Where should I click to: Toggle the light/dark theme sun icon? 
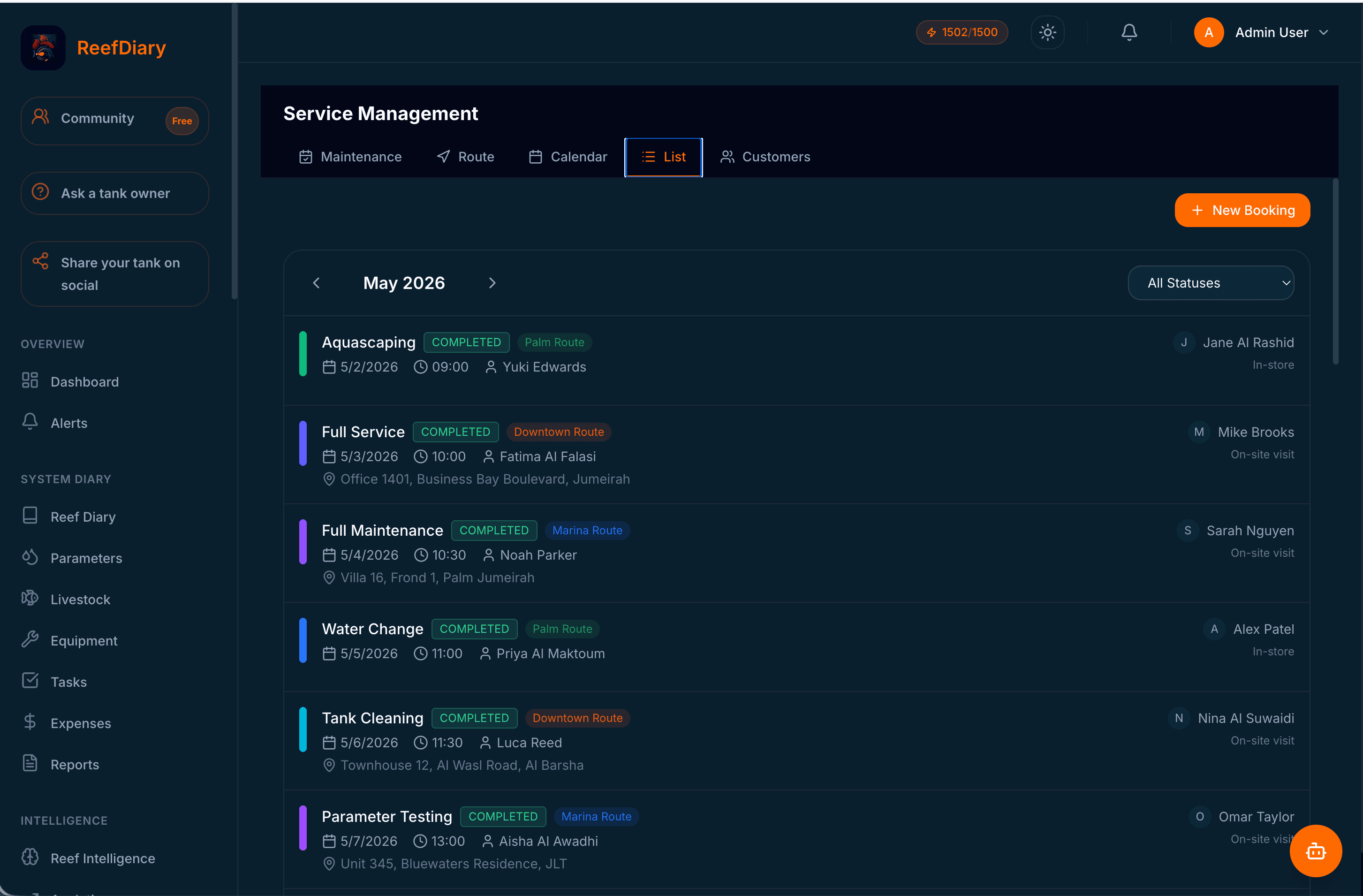[x=1047, y=32]
